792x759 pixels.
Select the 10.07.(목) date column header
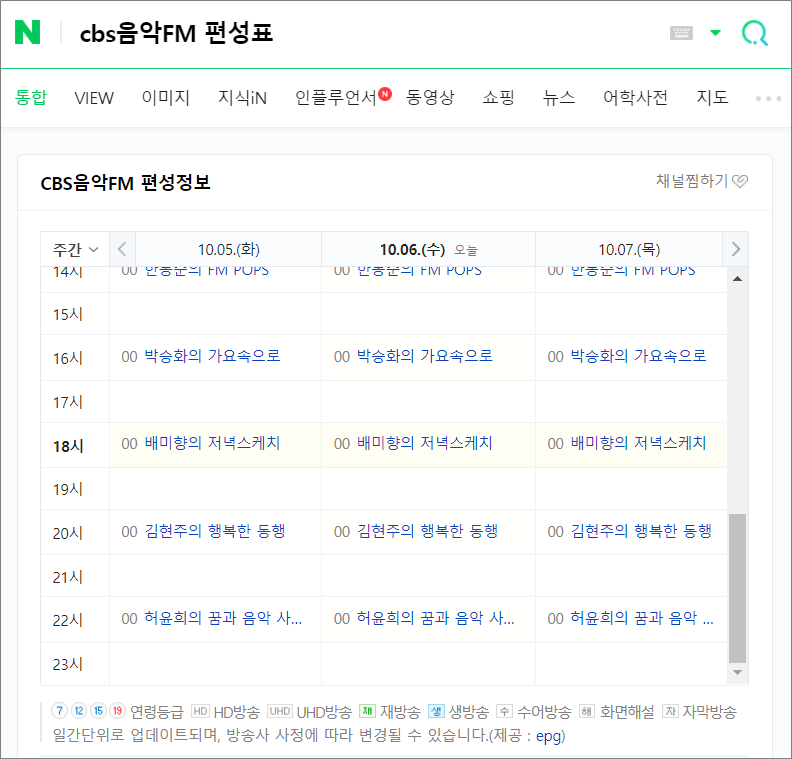629,249
